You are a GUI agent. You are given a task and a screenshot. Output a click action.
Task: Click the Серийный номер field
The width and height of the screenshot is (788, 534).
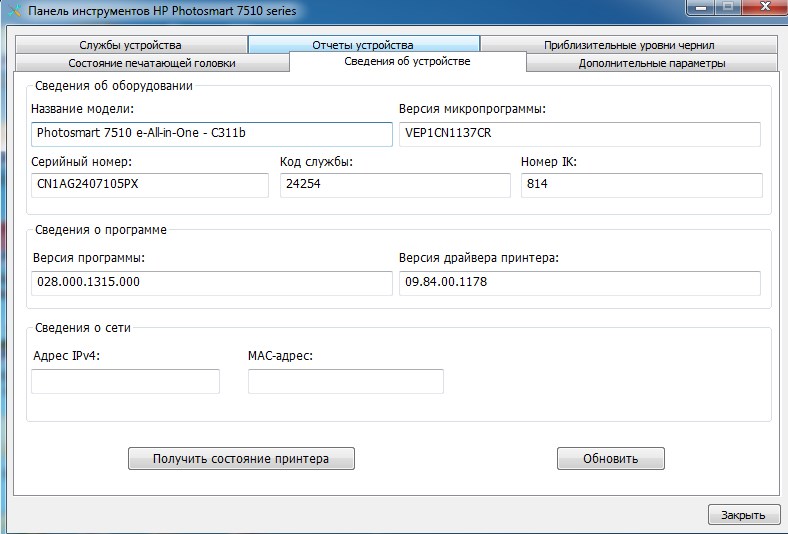tap(150, 185)
